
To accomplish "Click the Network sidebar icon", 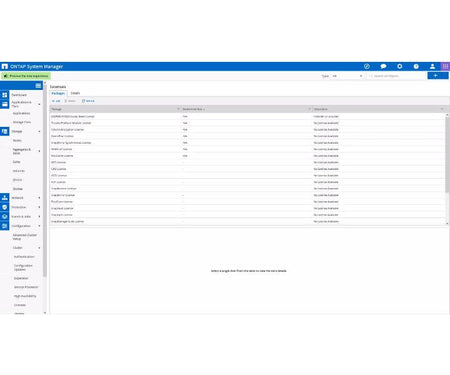I will click(5, 198).
